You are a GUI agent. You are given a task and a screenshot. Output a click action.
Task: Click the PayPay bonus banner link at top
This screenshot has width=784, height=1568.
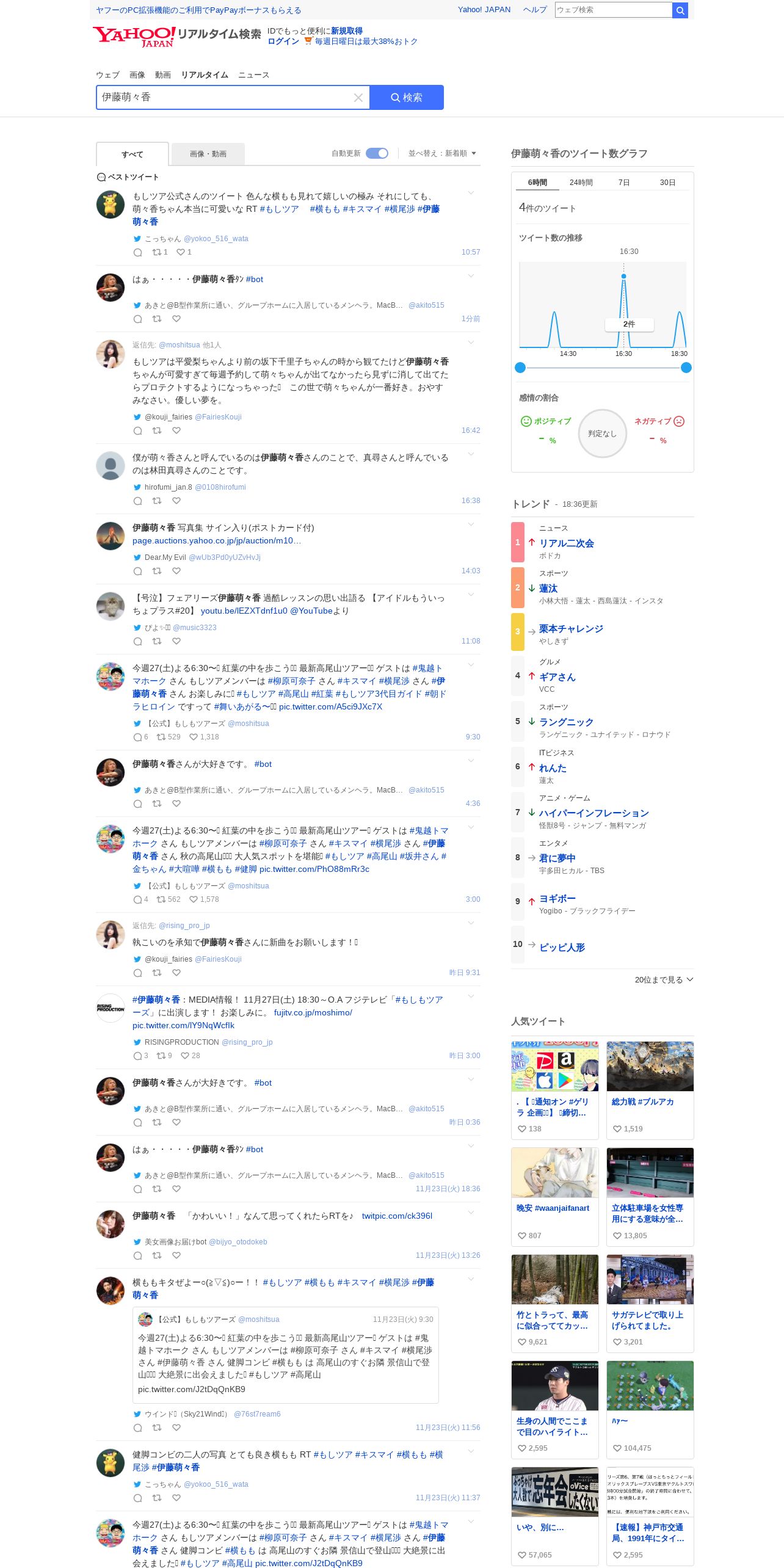tap(198, 10)
